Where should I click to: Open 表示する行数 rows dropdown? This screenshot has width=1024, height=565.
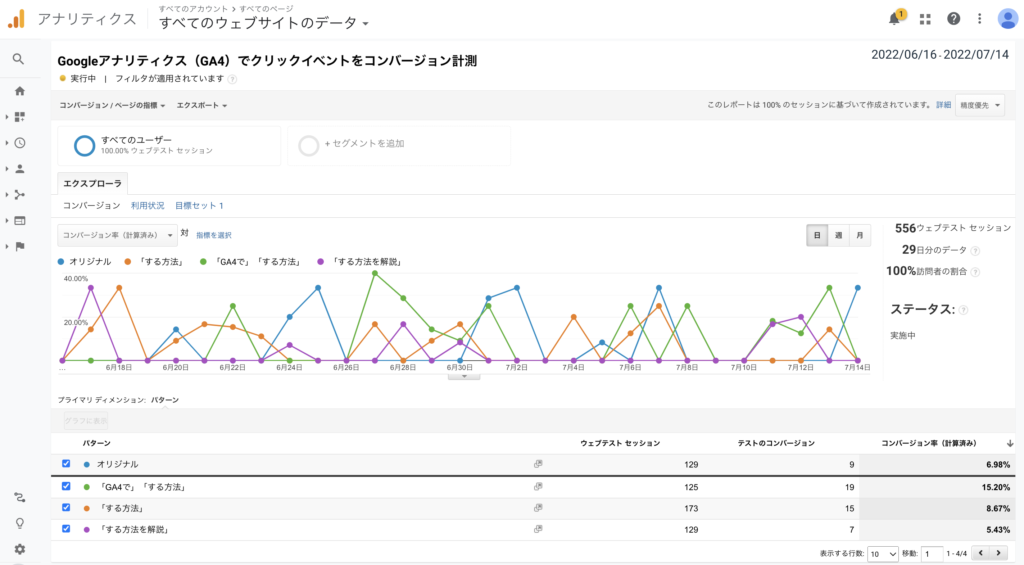coord(882,554)
